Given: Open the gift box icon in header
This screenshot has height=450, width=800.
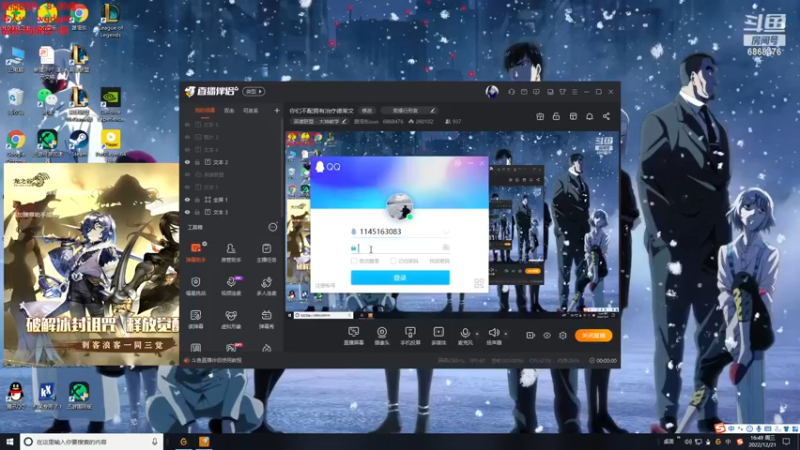Looking at the screenshot, I should (x=540, y=116).
